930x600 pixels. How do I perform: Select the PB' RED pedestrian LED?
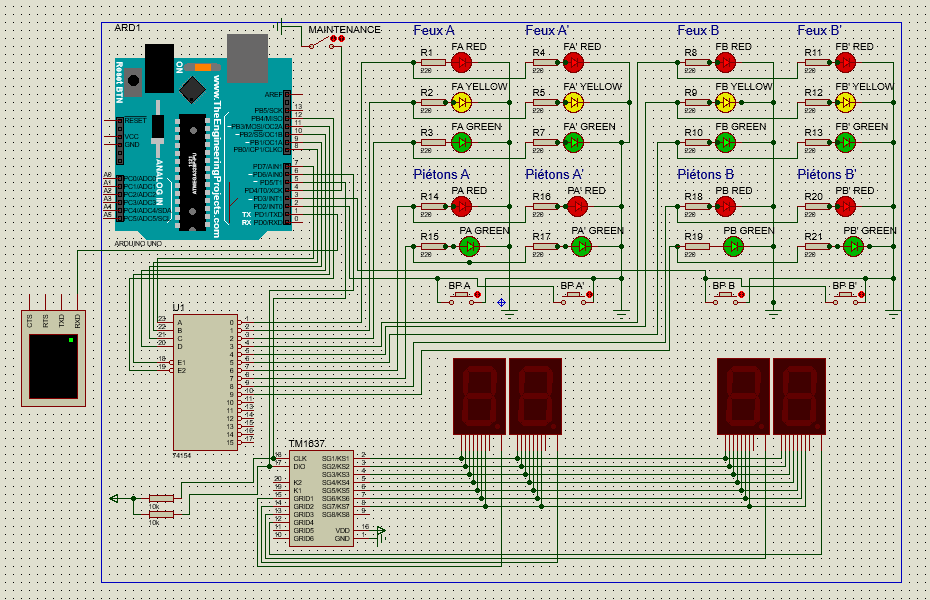point(845,206)
